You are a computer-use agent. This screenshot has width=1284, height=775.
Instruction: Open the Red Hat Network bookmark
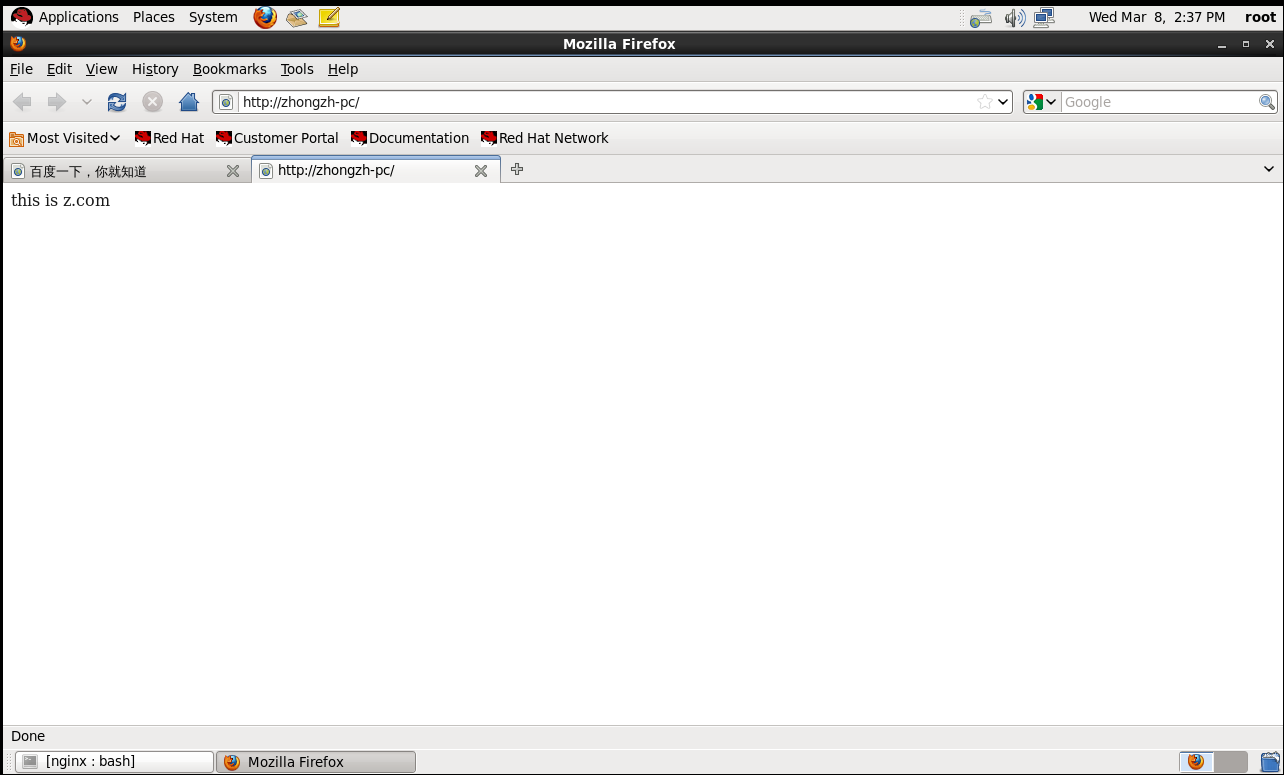[x=544, y=138]
